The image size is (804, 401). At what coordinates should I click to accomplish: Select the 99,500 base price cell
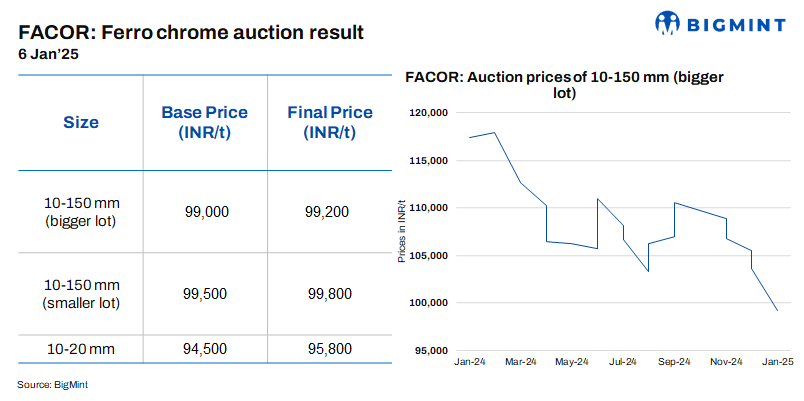(207, 295)
